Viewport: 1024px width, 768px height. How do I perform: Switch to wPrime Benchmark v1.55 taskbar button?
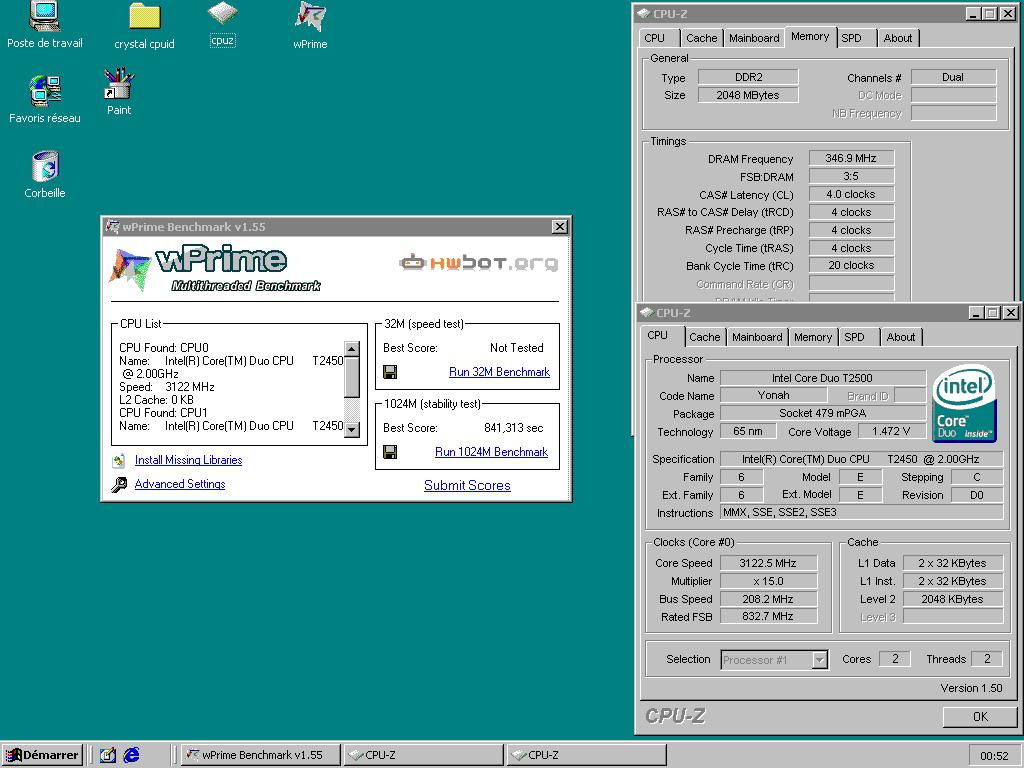click(261, 755)
